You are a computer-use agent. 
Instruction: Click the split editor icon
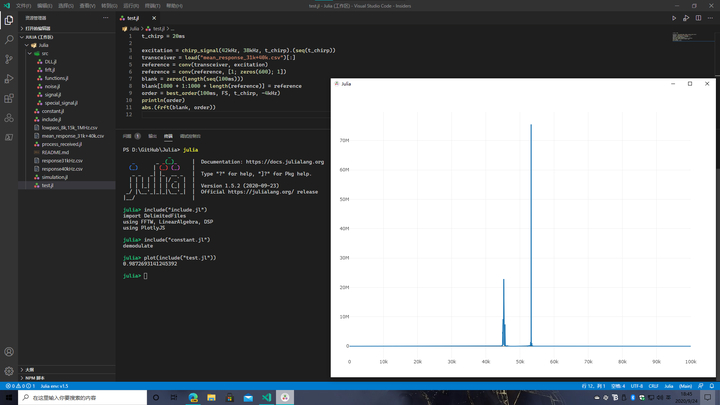(697, 18)
